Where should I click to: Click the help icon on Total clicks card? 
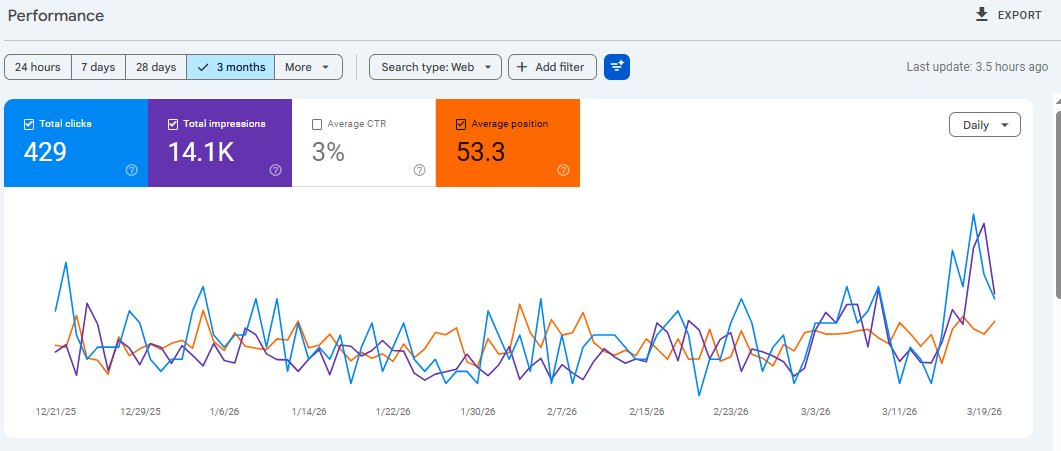[132, 170]
